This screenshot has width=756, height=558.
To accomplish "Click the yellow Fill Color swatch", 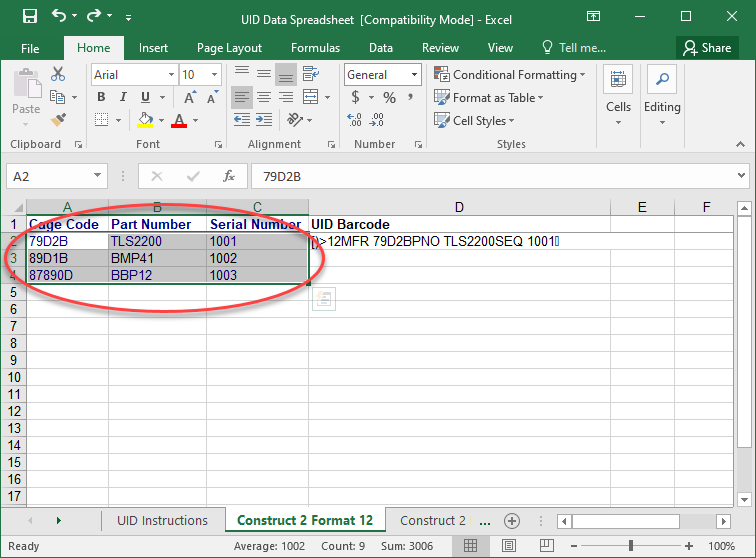I will (146, 120).
